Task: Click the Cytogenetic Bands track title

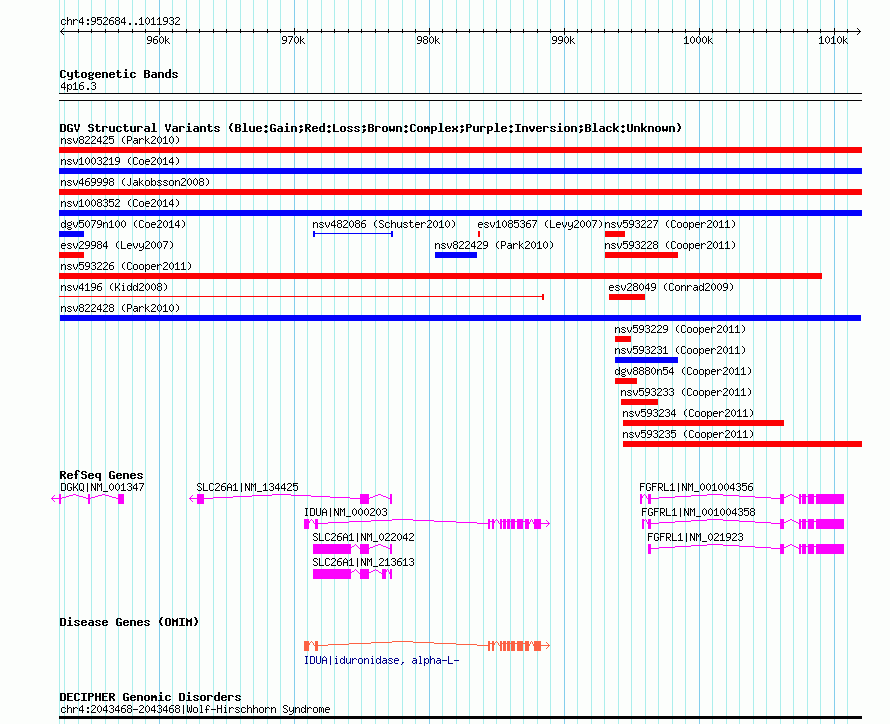Action: (119, 74)
